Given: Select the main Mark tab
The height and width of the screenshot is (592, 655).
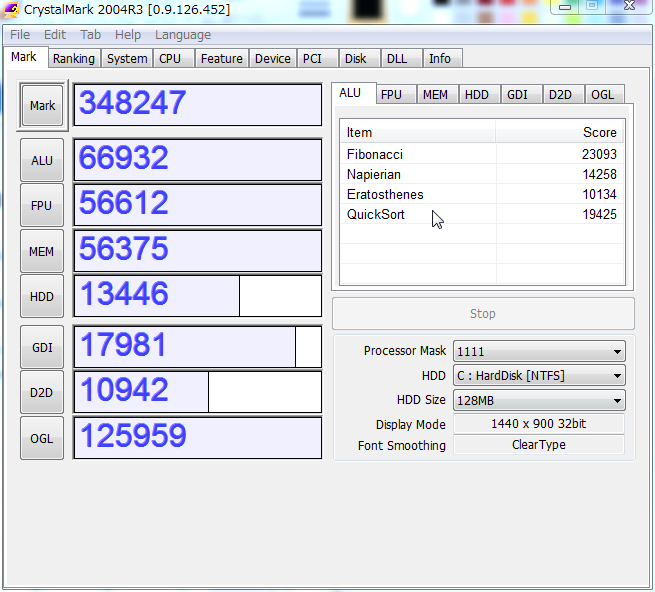Looking at the screenshot, I should click(24, 57).
